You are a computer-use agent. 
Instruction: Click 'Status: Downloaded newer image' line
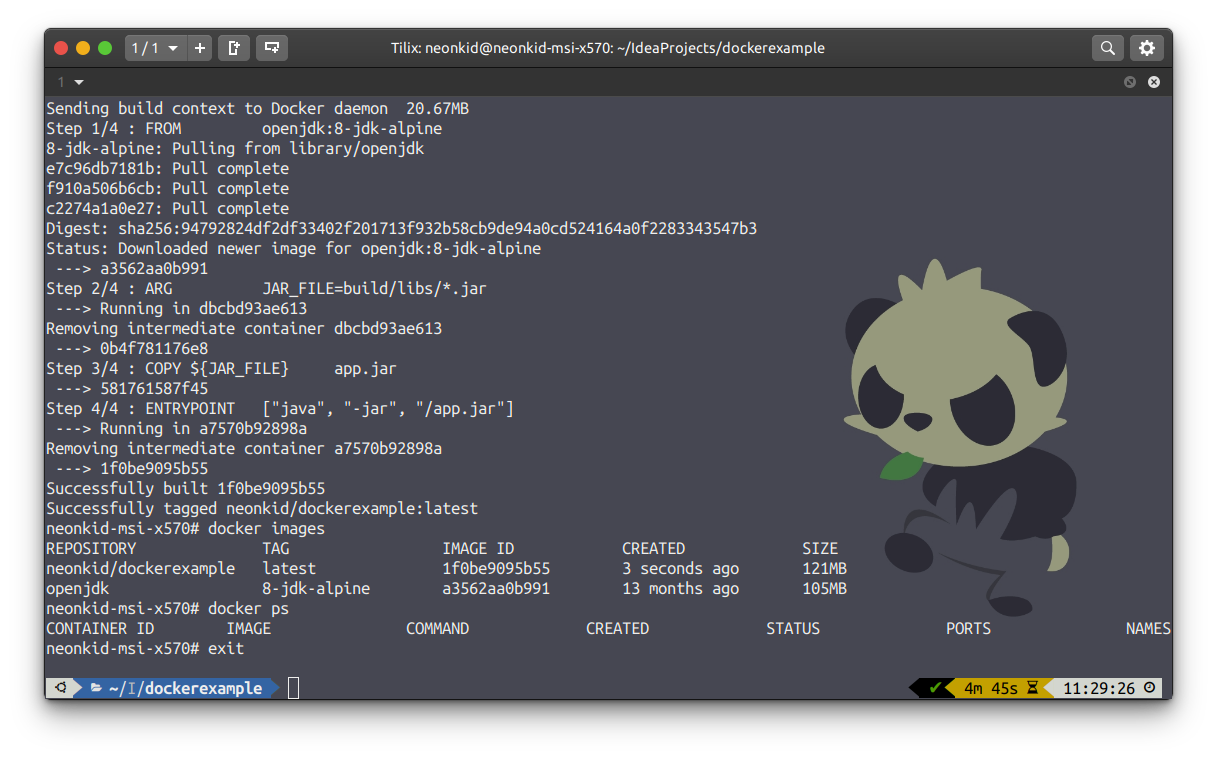(x=293, y=249)
